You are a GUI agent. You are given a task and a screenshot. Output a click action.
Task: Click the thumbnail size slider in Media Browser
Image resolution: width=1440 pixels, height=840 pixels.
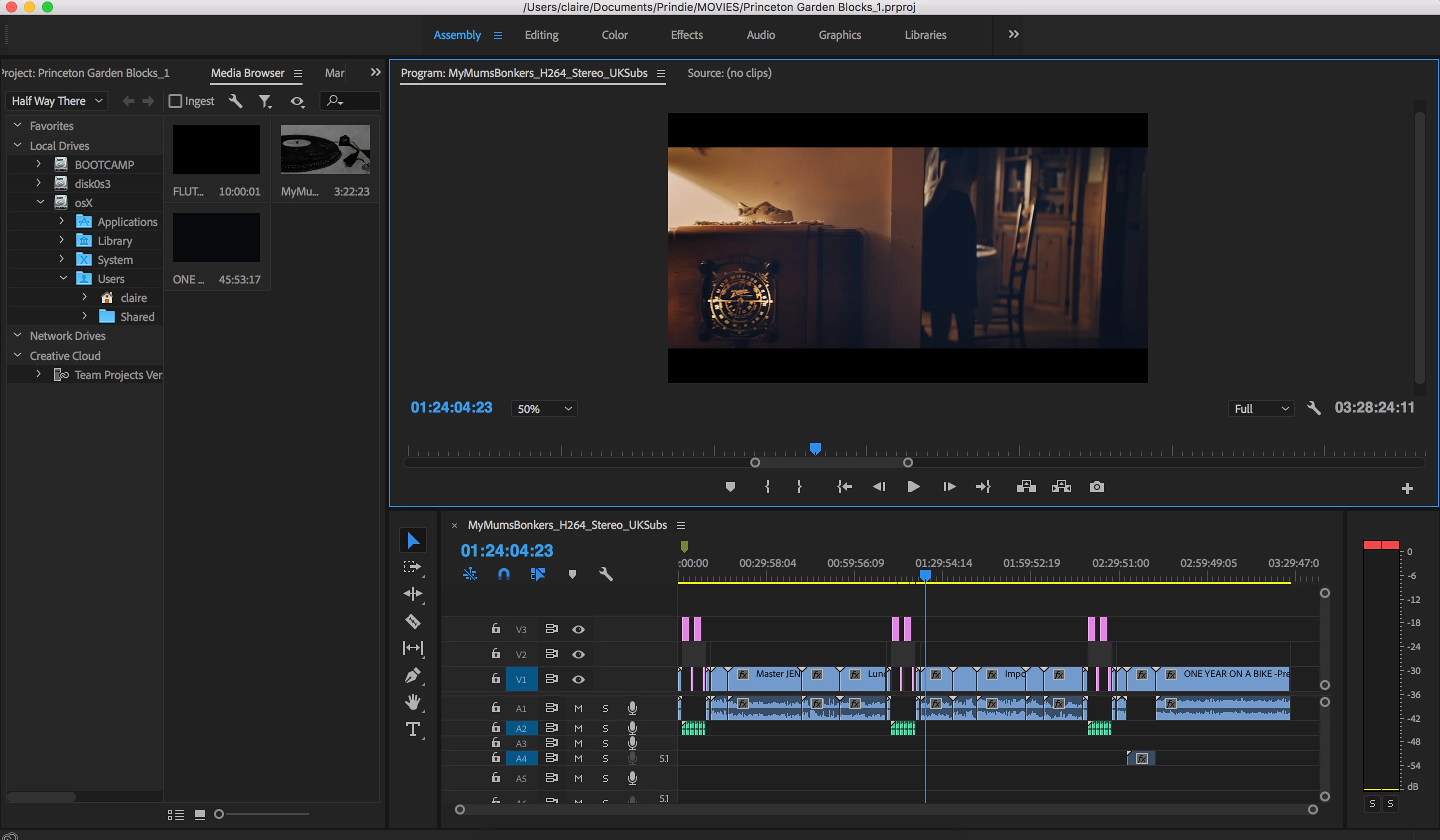pyautogui.click(x=219, y=814)
